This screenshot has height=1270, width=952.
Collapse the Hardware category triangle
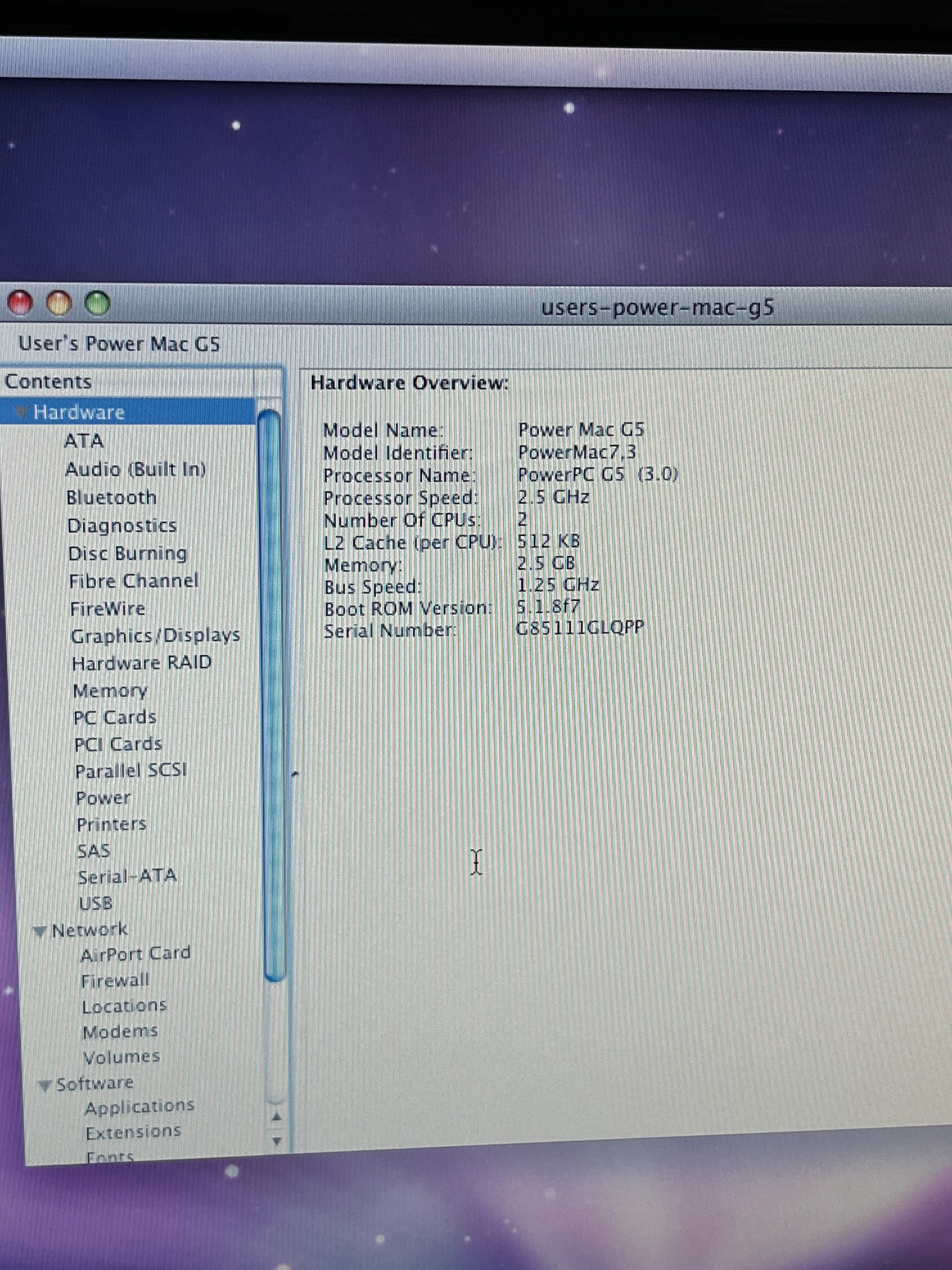(x=21, y=412)
